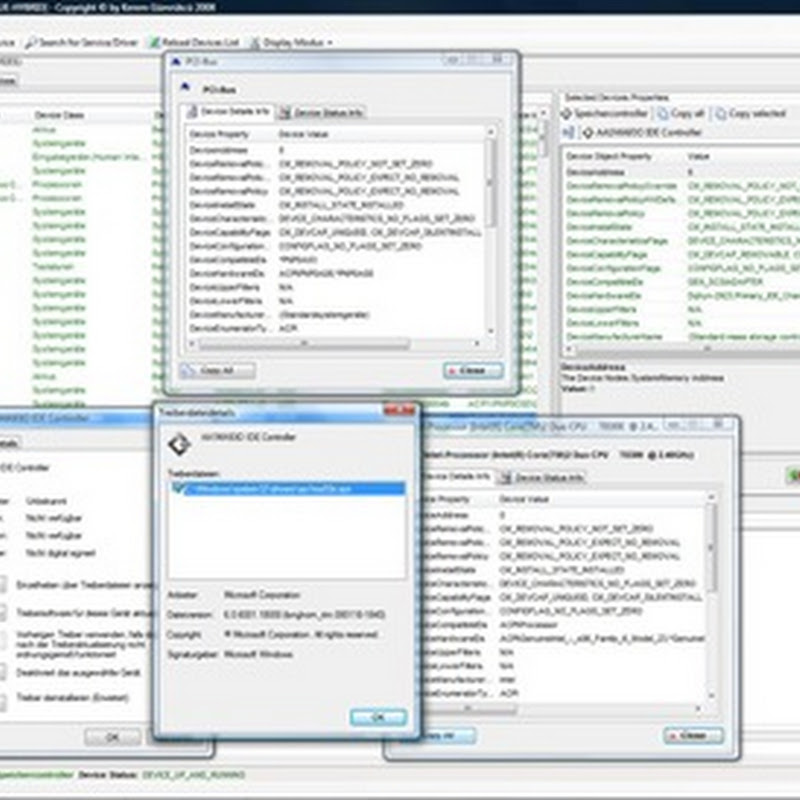Screen dimensions: 800x800
Task: Click the Device Class column header in device list
Action: point(58,115)
